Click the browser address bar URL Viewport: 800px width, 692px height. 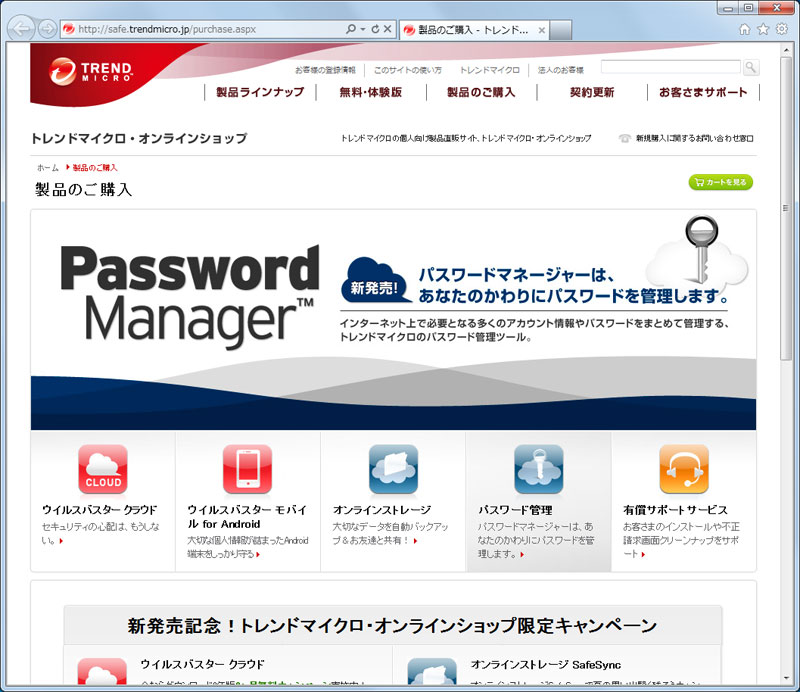point(167,29)
